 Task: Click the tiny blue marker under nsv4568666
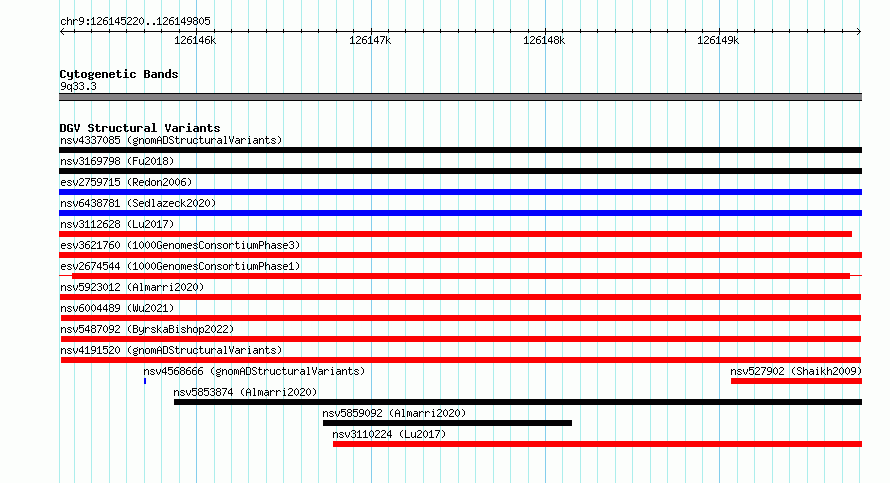145,381
